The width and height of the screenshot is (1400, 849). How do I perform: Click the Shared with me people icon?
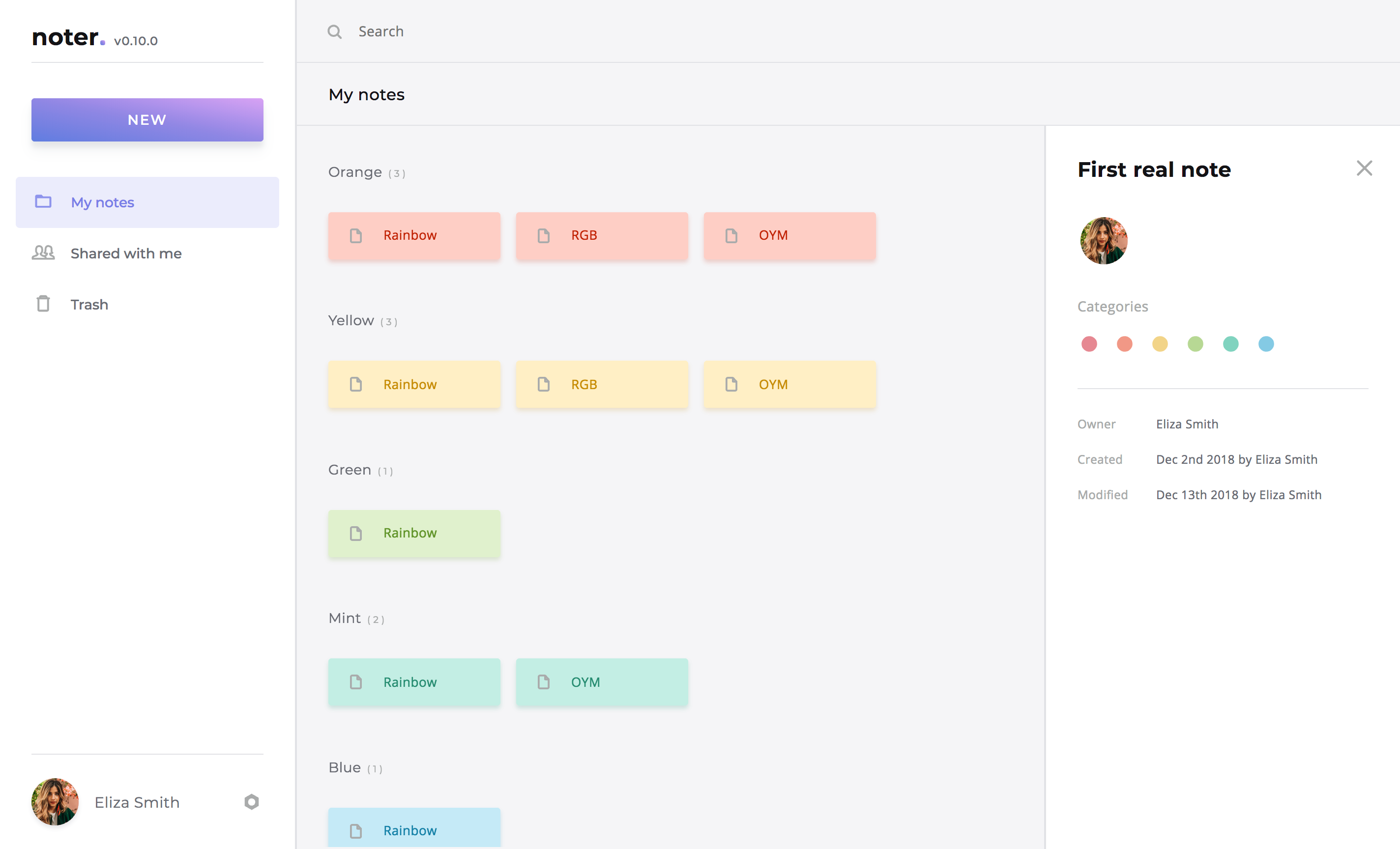43,253
